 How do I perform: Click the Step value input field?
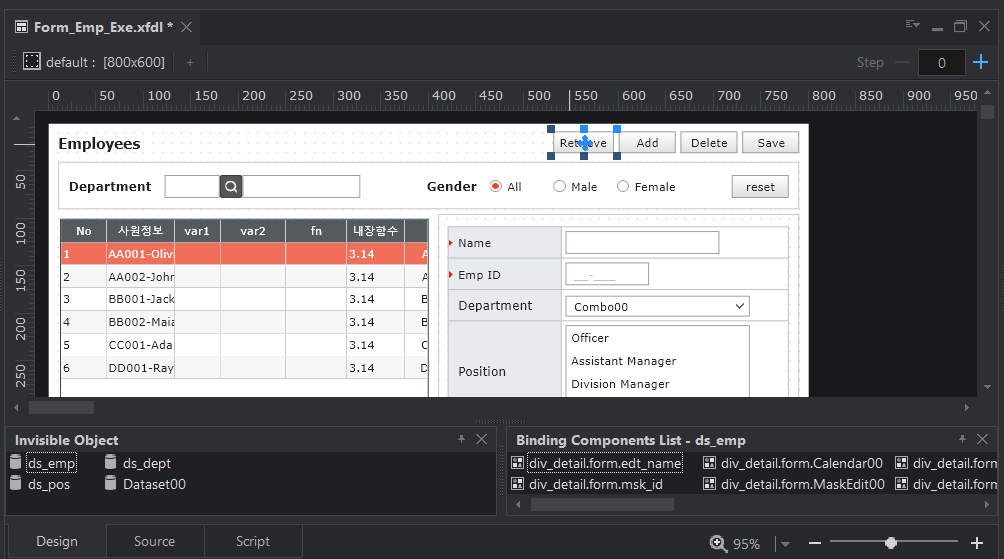tap(941, 63)
